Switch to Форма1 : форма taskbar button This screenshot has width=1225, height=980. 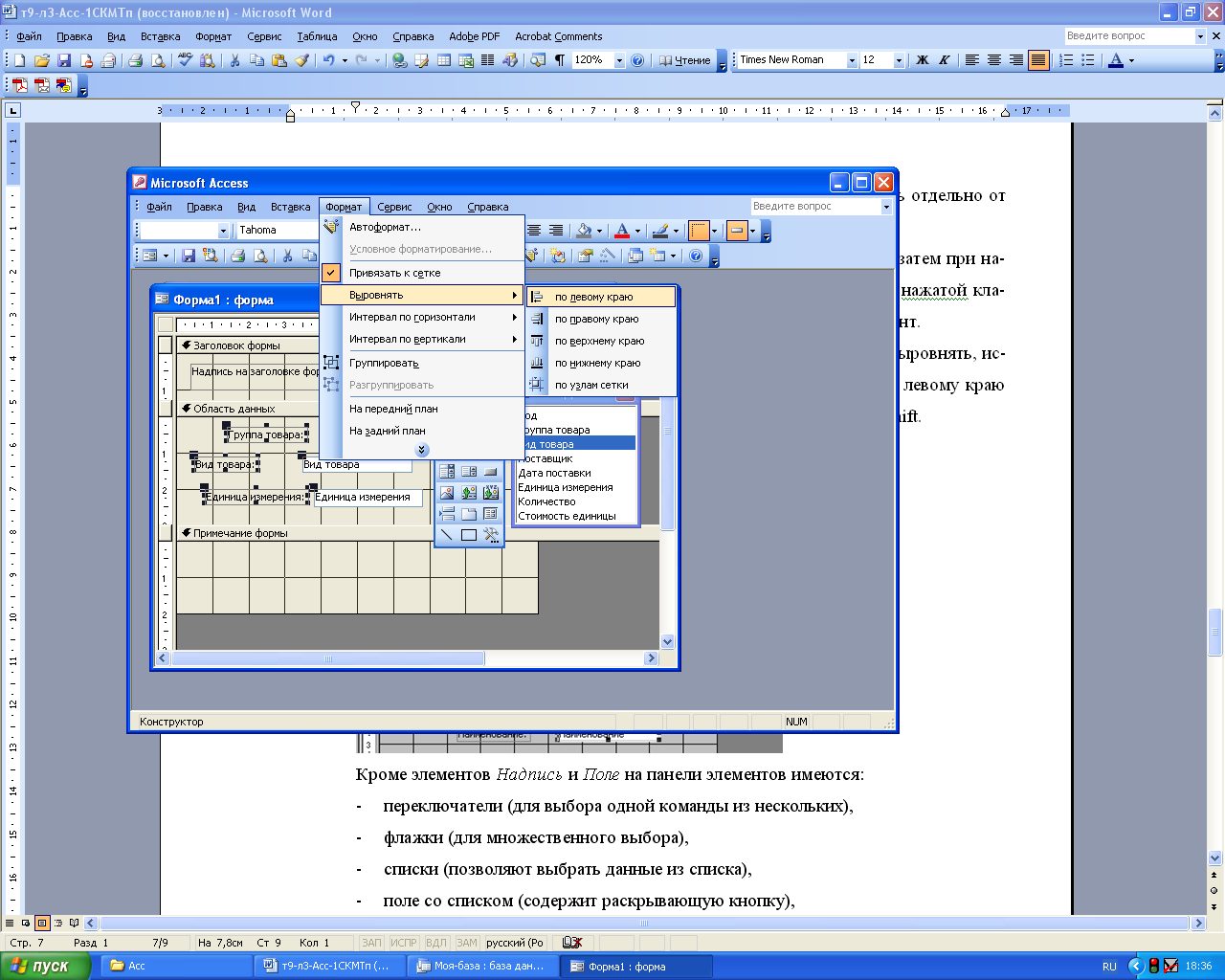635,966
